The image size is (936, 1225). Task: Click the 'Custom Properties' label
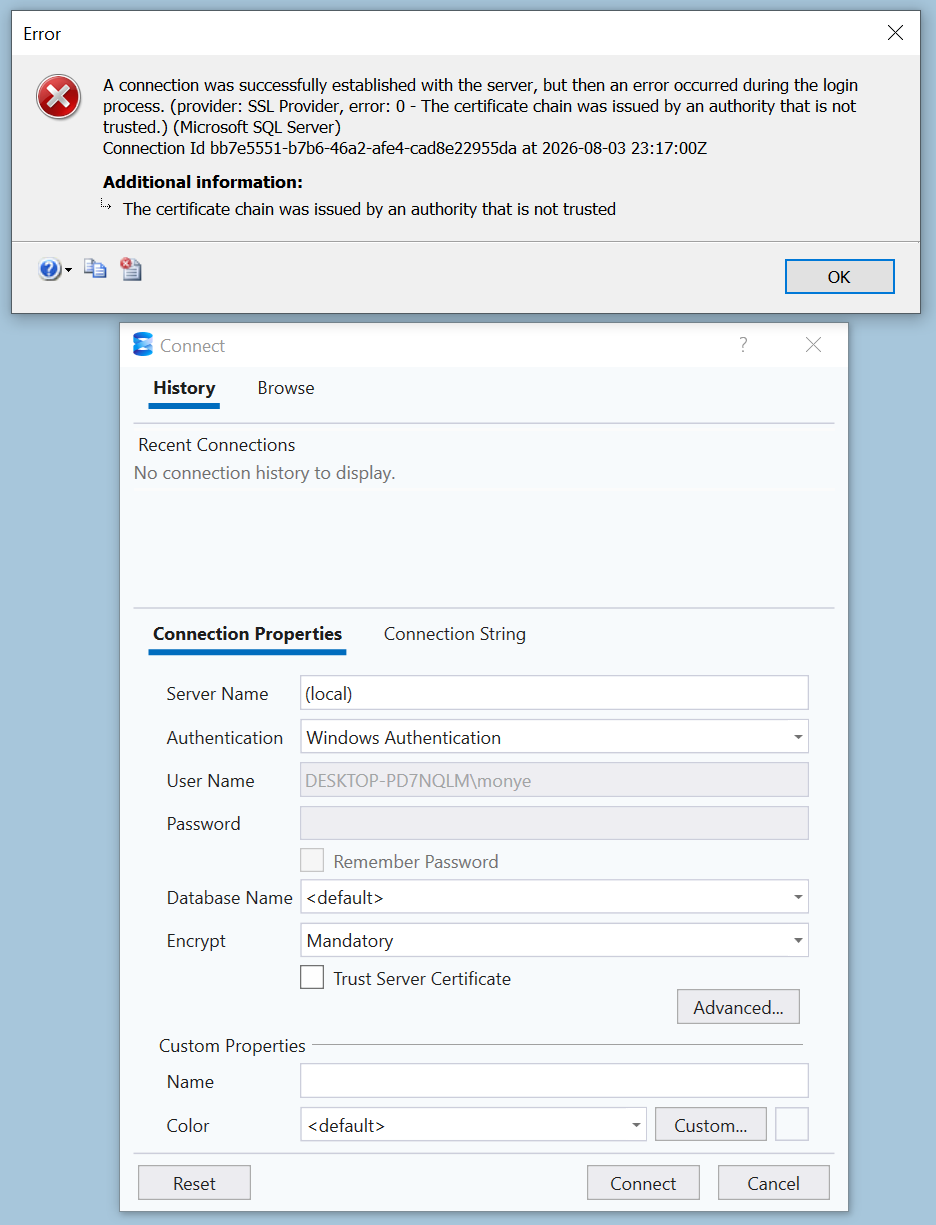pyautogui.click(x=232, y=1046)
